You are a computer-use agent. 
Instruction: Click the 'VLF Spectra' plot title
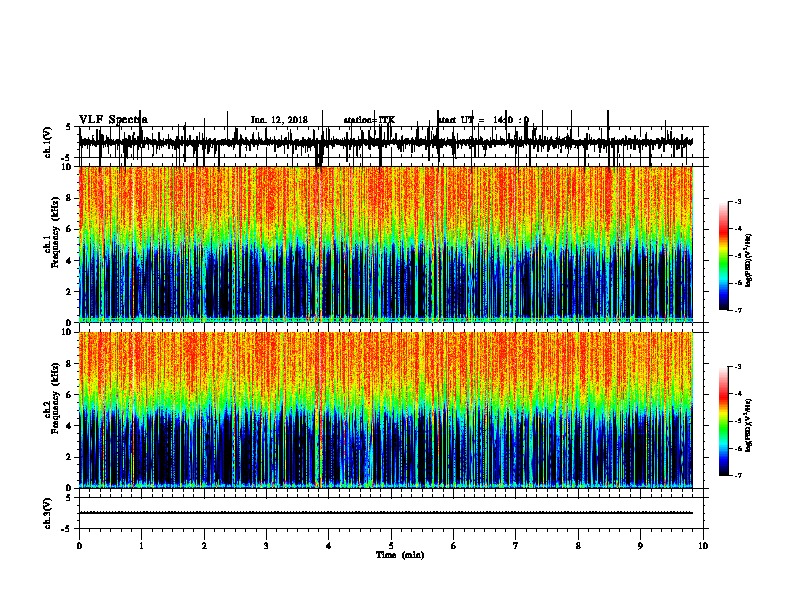pos(113,120)
